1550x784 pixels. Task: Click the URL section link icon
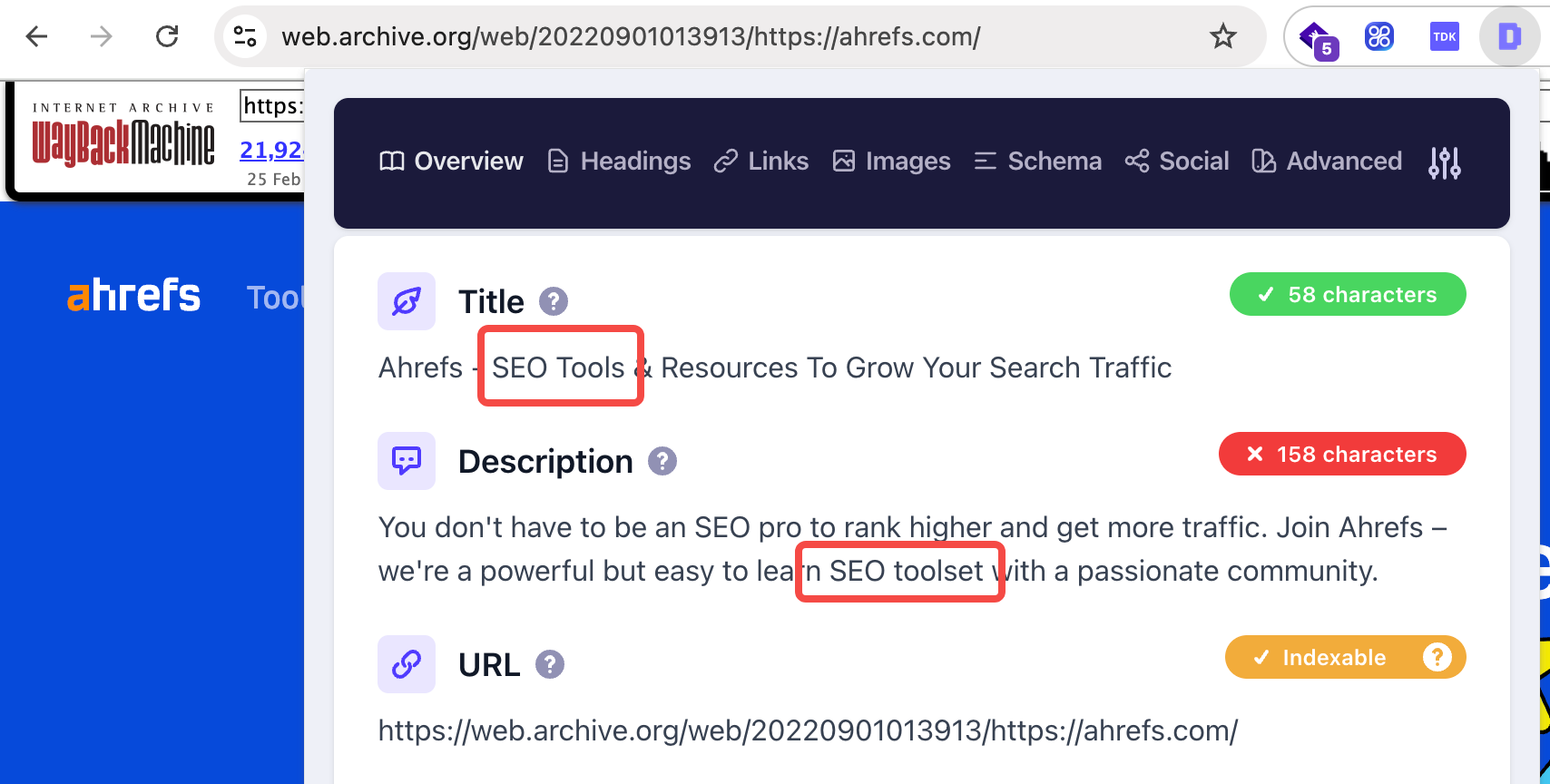(x=407, y=664)
